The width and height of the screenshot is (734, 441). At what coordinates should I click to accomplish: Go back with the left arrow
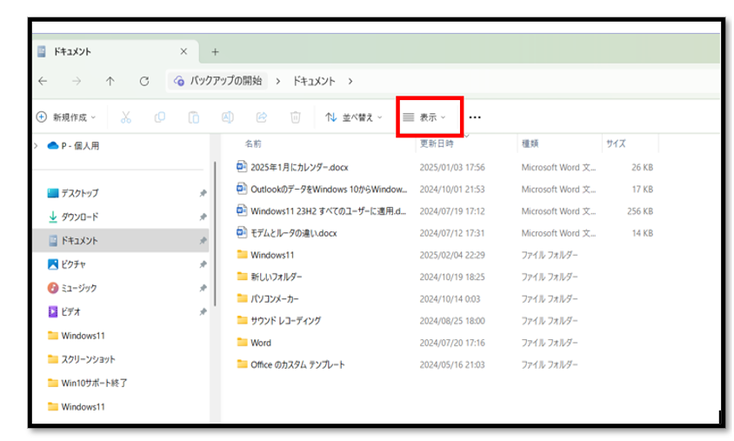tap(43, 81)
